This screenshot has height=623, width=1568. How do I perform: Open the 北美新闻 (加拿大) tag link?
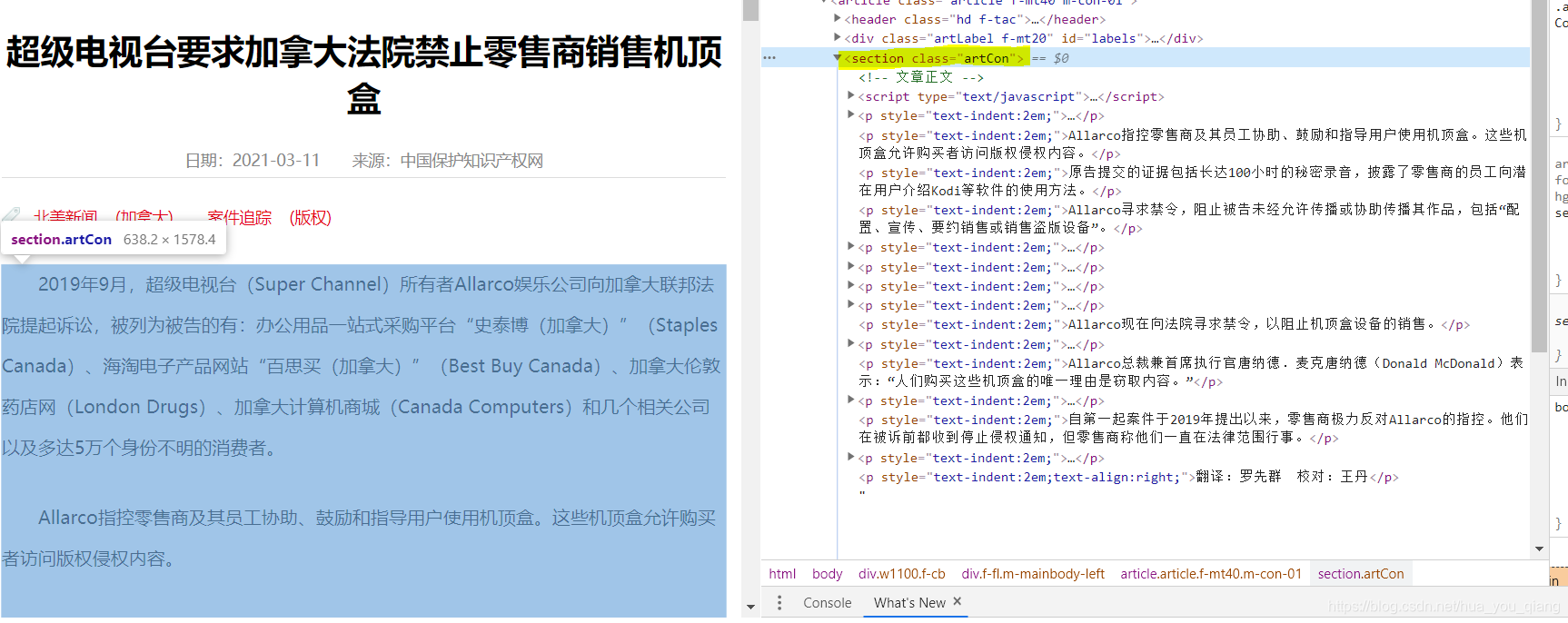103,217
